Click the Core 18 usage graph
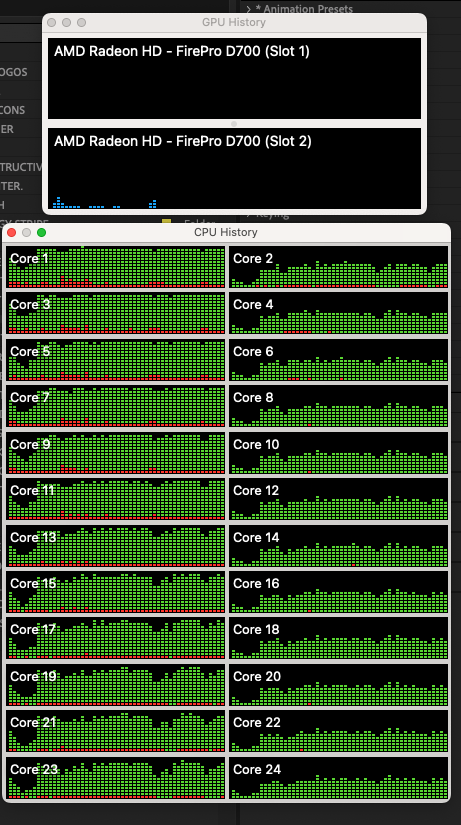 pos(338,638)
